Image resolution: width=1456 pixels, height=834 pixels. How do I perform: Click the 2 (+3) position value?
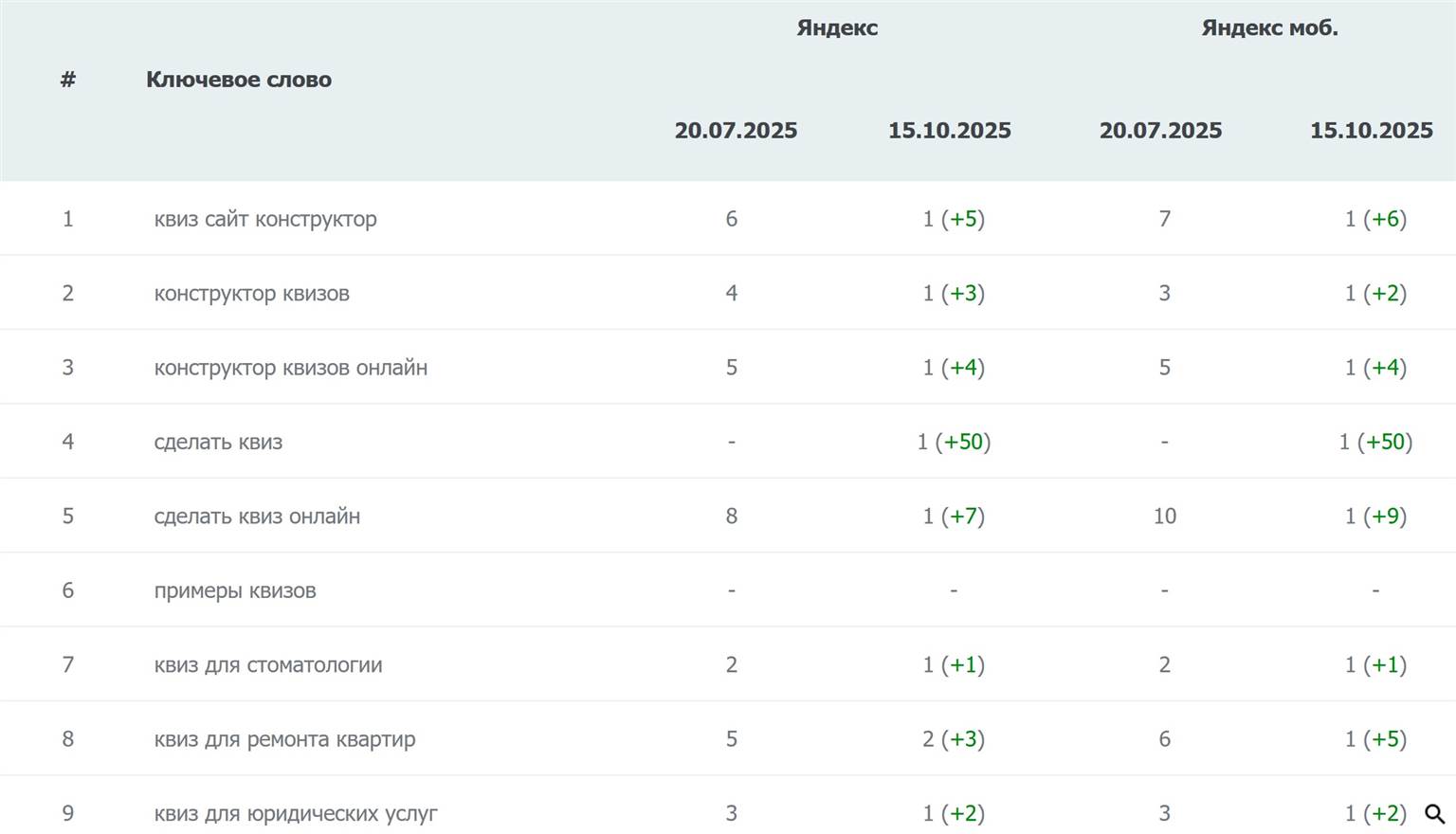[954, 739]
